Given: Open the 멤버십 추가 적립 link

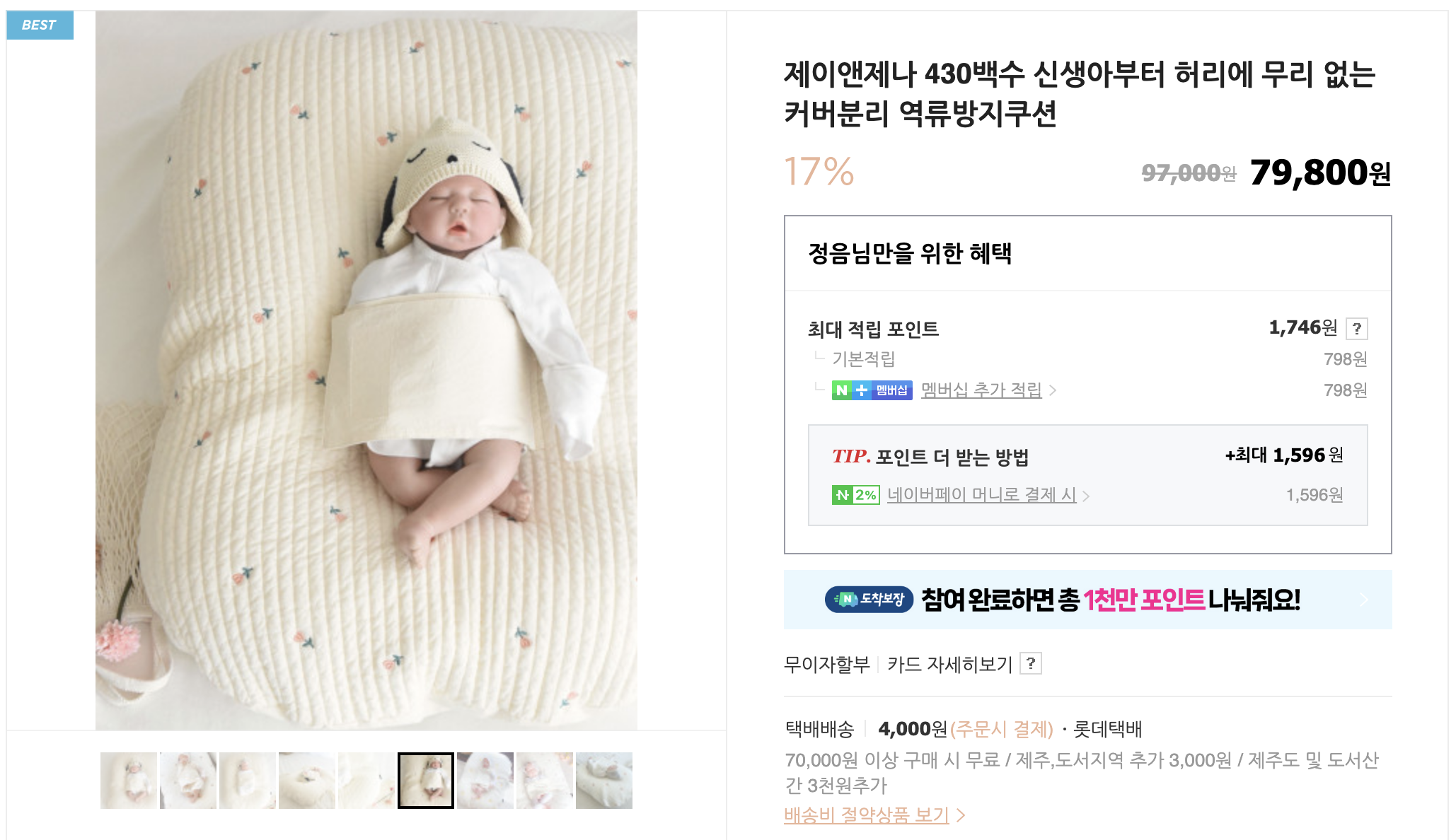Looking at the screenshot, I should tap(981, 390).
